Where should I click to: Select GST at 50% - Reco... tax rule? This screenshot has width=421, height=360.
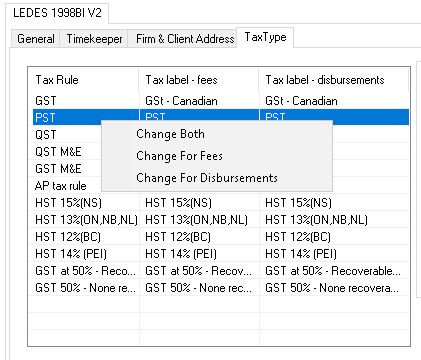point(85,271)
